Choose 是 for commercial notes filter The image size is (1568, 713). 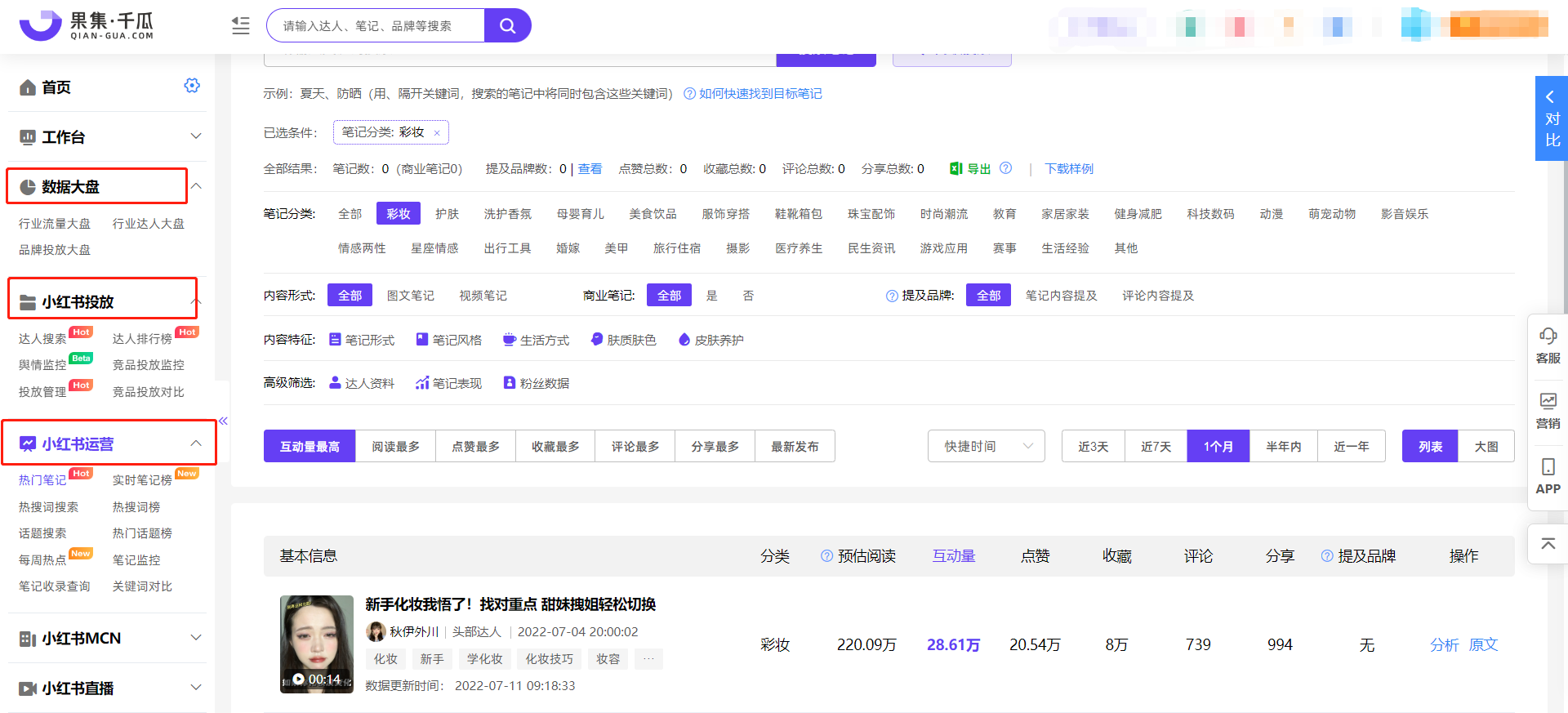click(x=711, y=296)
